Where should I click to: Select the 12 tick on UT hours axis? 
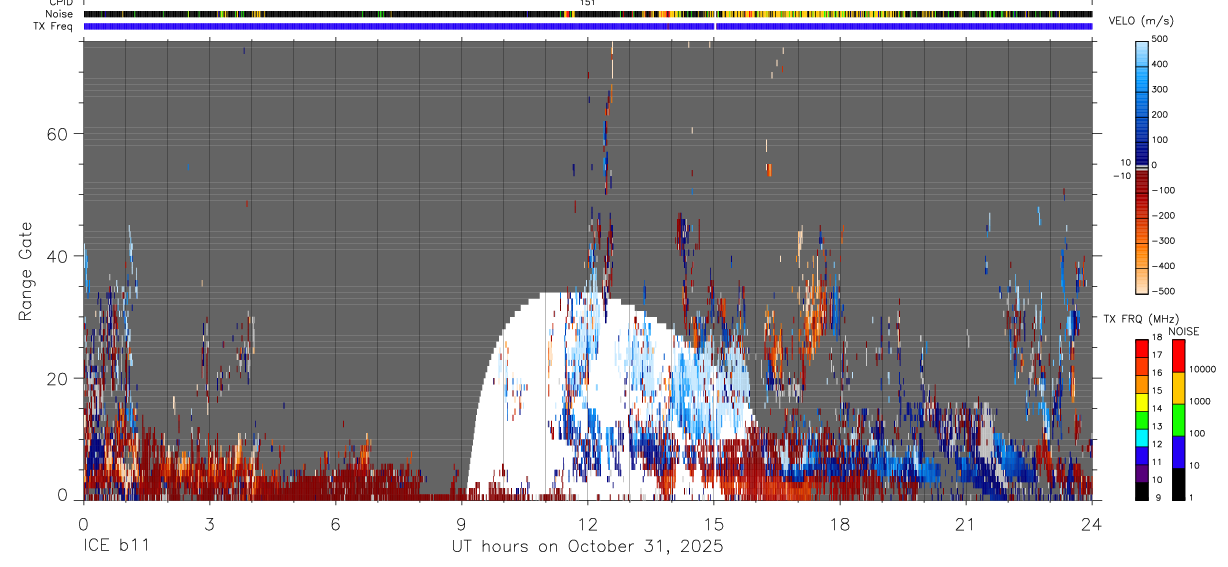[588, 524]
